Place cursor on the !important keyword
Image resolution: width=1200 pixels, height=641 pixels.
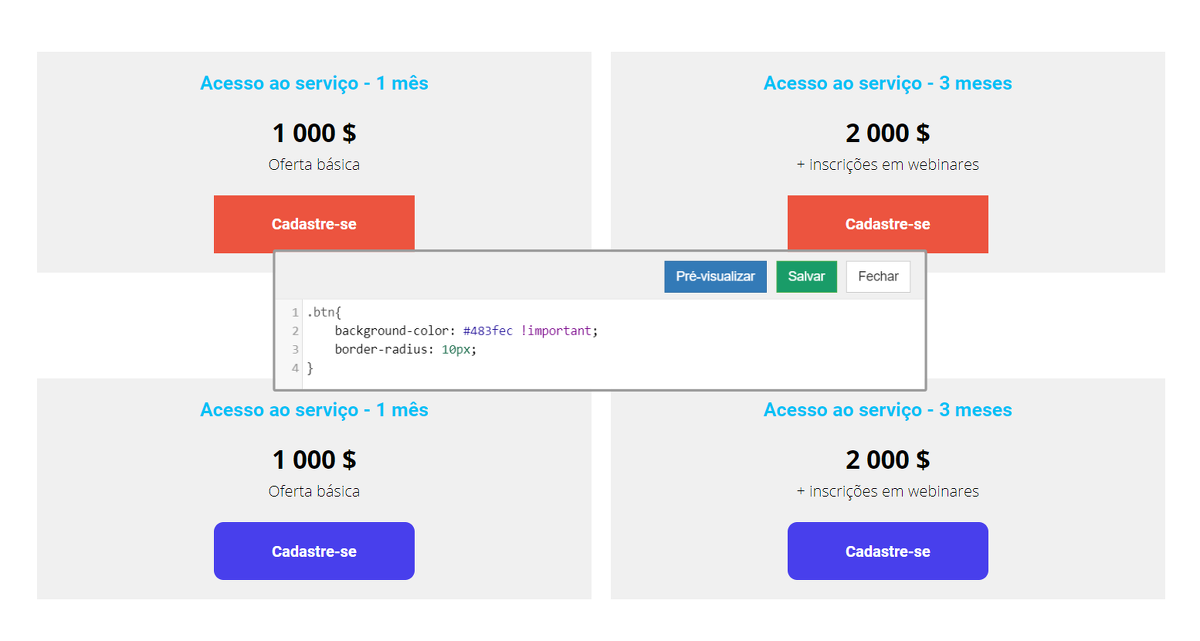pyautogui.click(x=556, y=331)
